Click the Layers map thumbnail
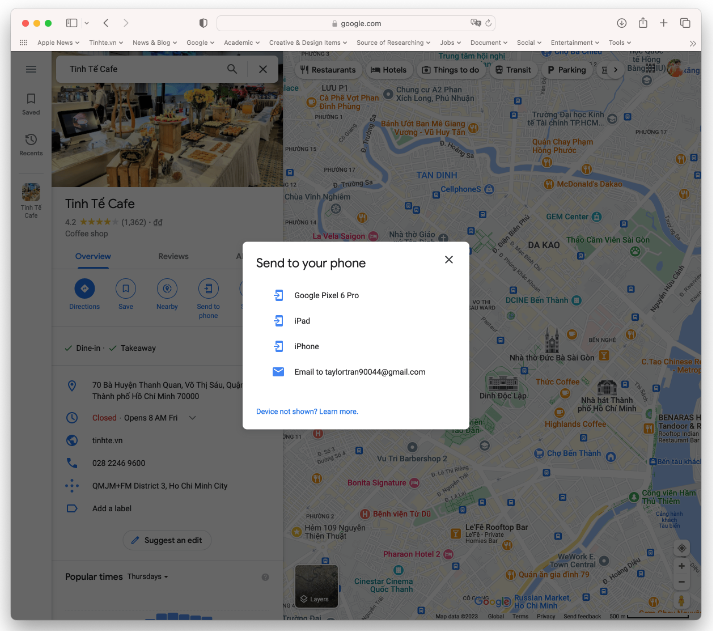This screenshot has height=631, width=713. pyautogui.click(x=316, y=586)
